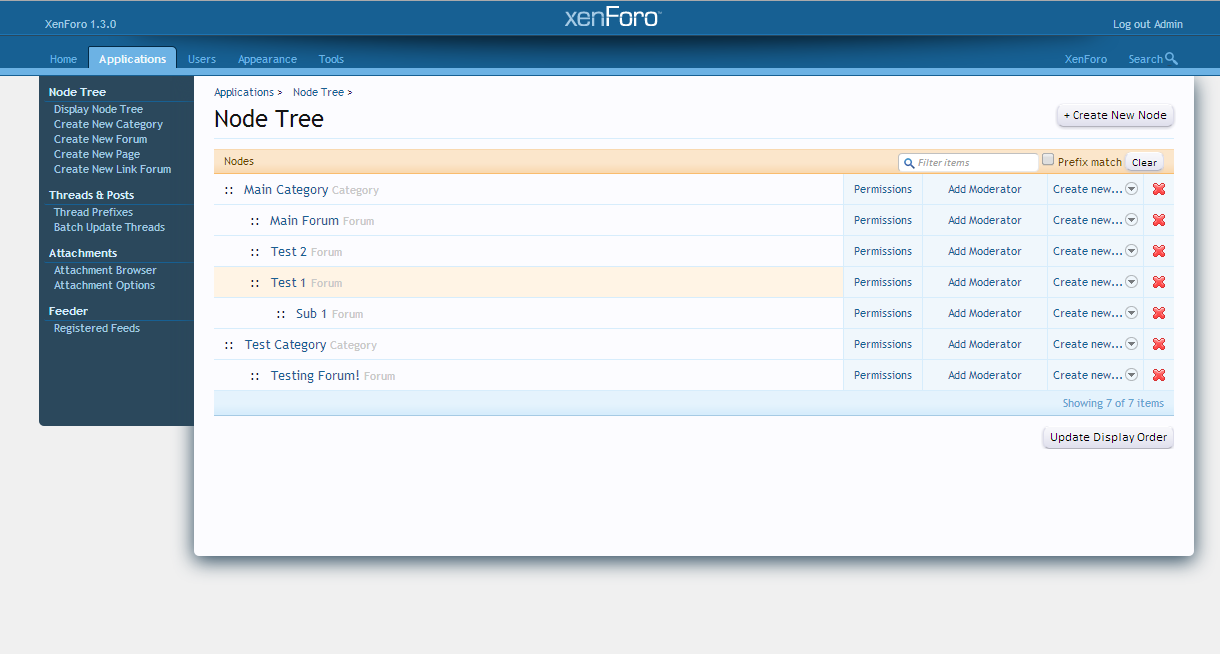Click drag handle beside Testing Forum!
This screenshot has height=654, width=1222.
point(255,376)
